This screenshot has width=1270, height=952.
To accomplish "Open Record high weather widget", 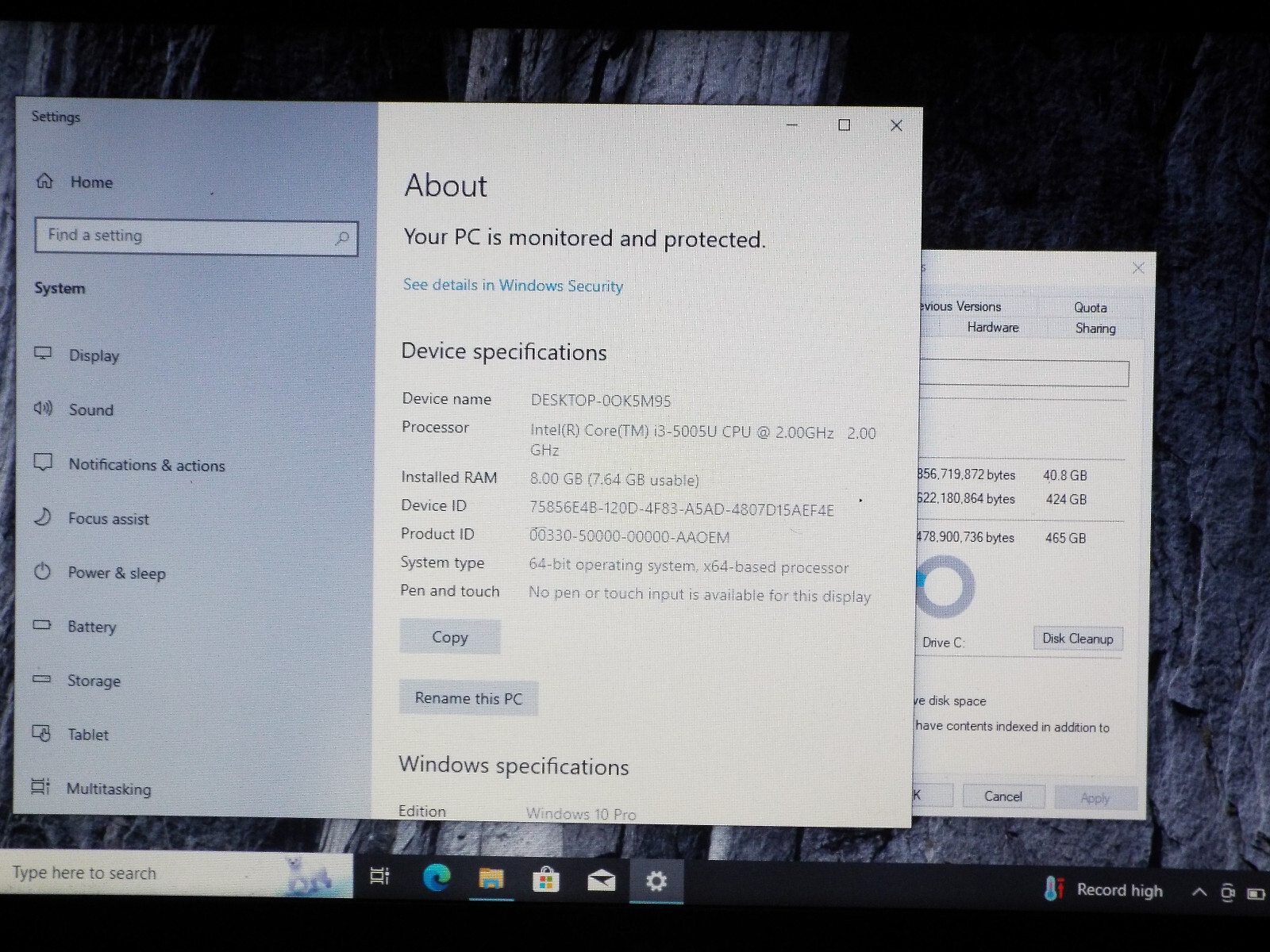I will [x=1104, y=889].
